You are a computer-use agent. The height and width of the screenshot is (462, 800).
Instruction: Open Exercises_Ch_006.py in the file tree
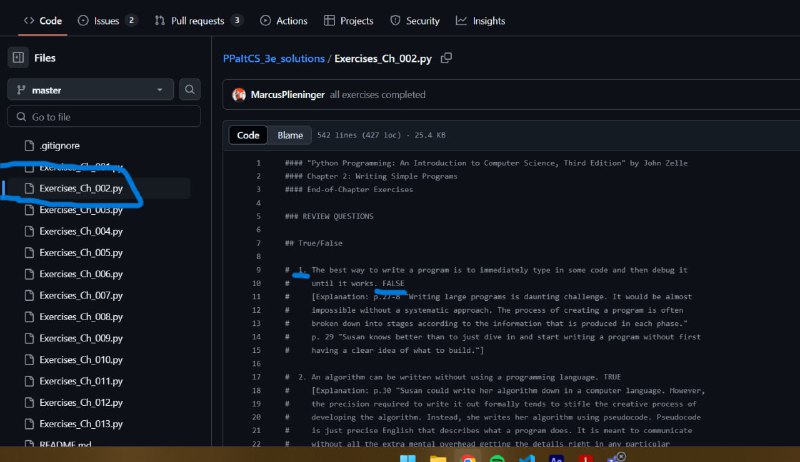81,274
